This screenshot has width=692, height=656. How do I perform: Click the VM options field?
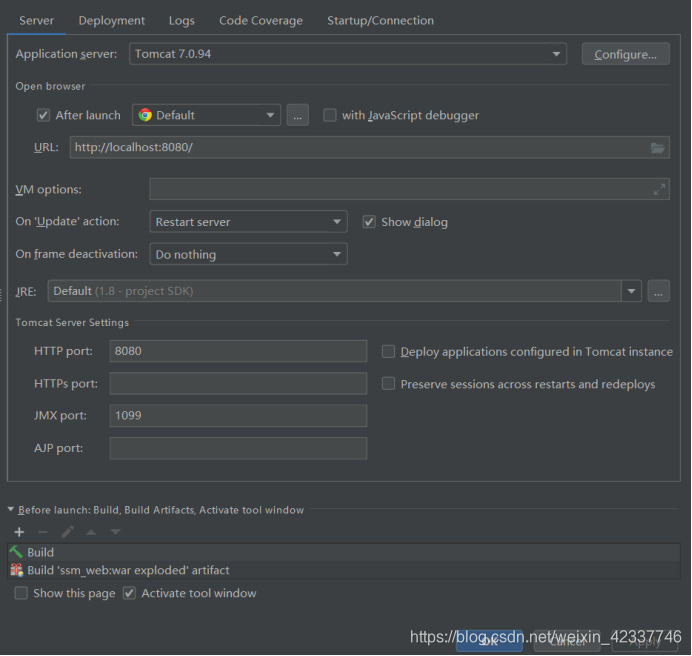point(409,189)
